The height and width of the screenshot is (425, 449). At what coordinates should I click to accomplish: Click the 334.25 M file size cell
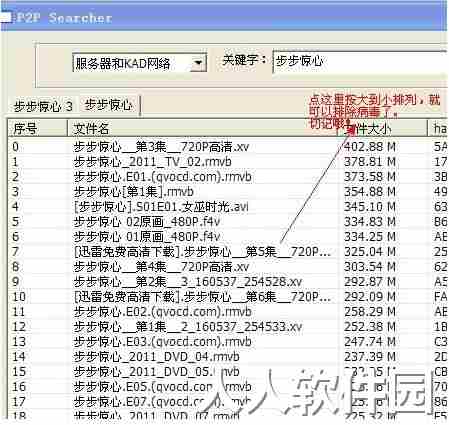(x=370, y=237)
